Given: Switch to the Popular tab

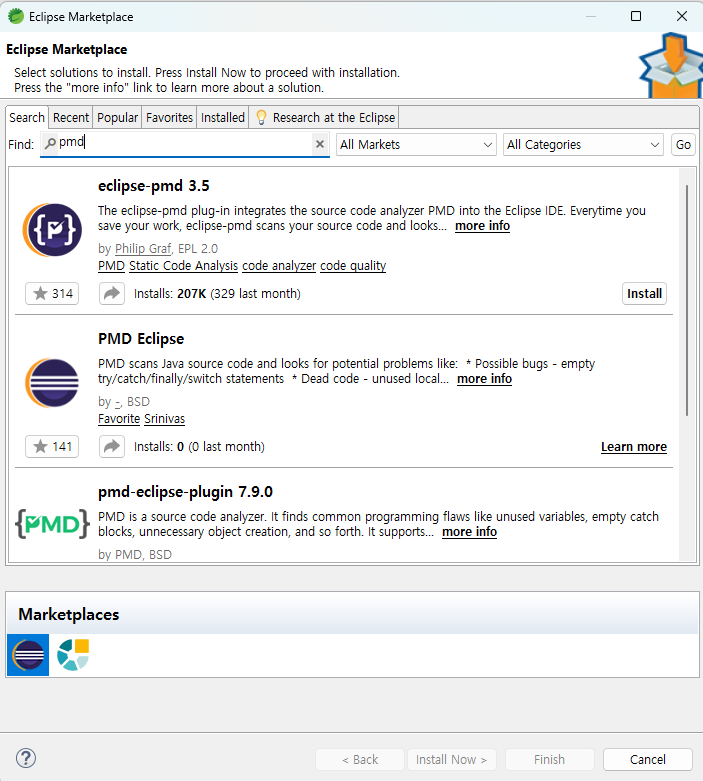Looking at the screenshot, I should [x=117, y=118].
